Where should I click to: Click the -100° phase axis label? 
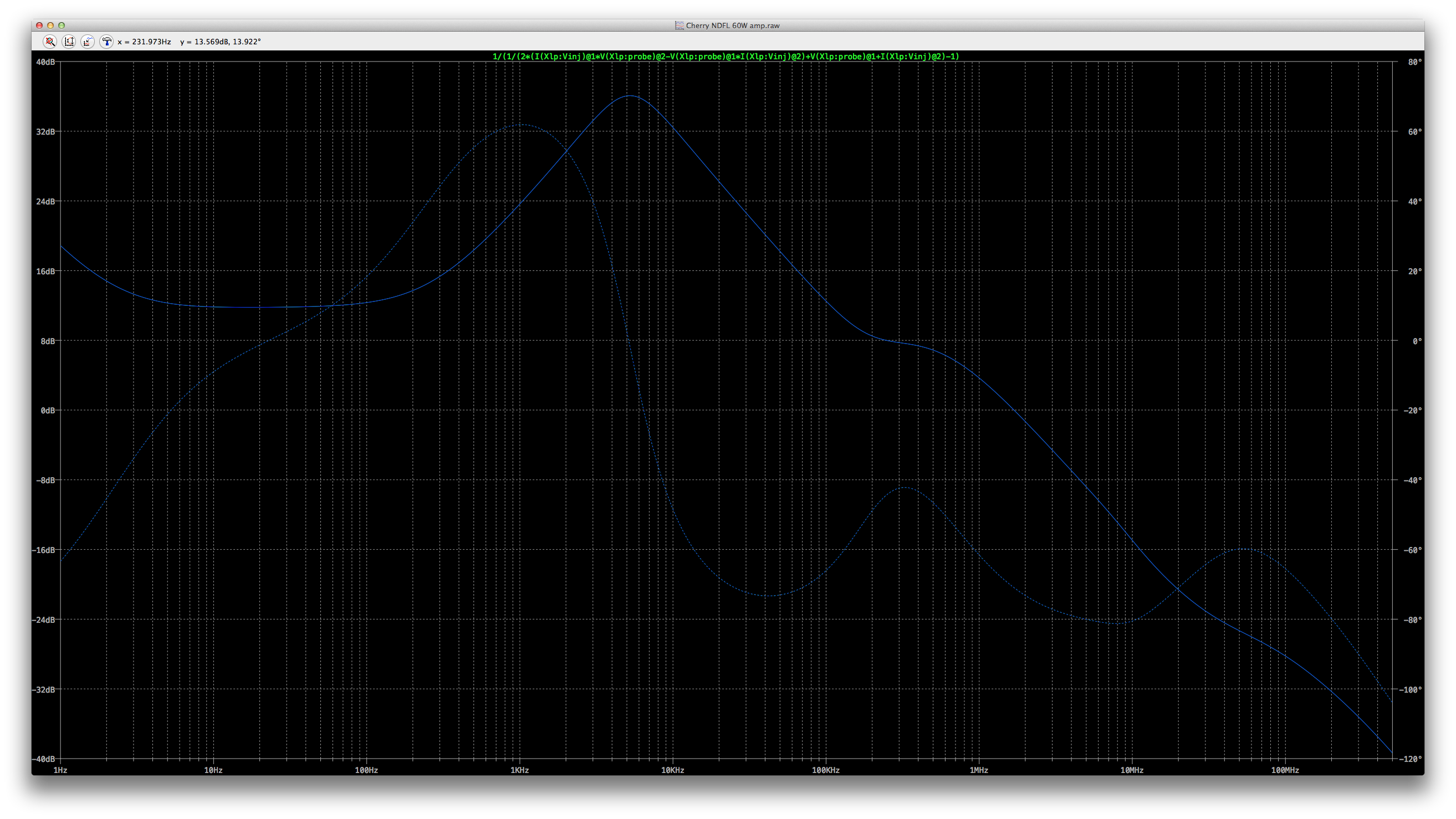tap(1410, 689)
